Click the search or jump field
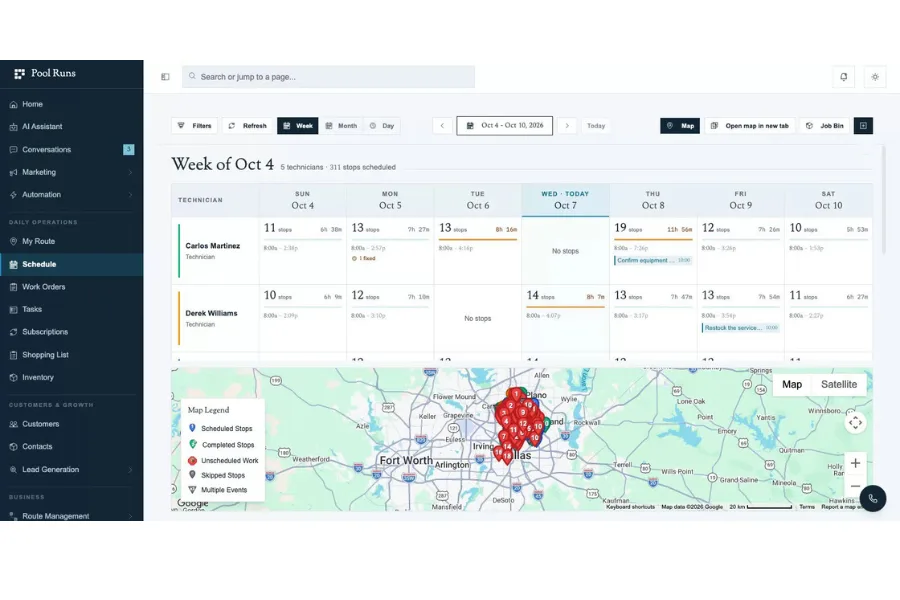 click(x=328, y=77)
